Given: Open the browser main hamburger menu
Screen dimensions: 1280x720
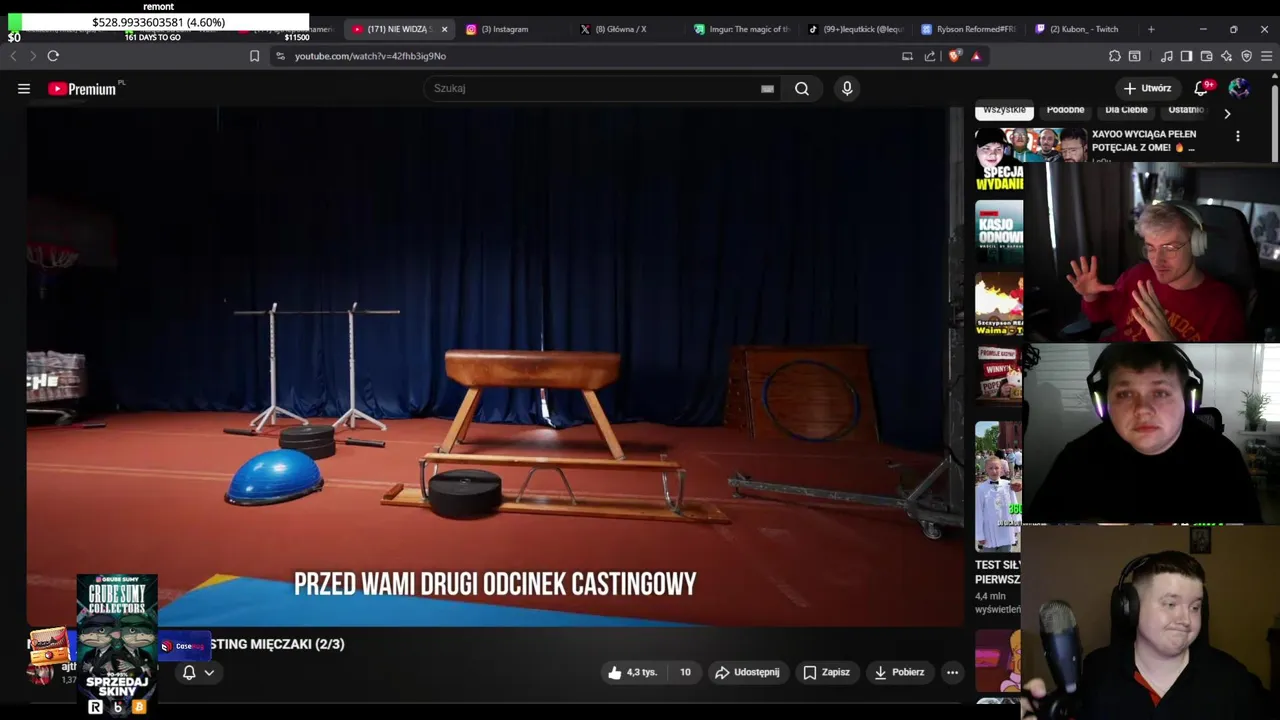Looking at the screenshot, I should tap(1266, 56).
